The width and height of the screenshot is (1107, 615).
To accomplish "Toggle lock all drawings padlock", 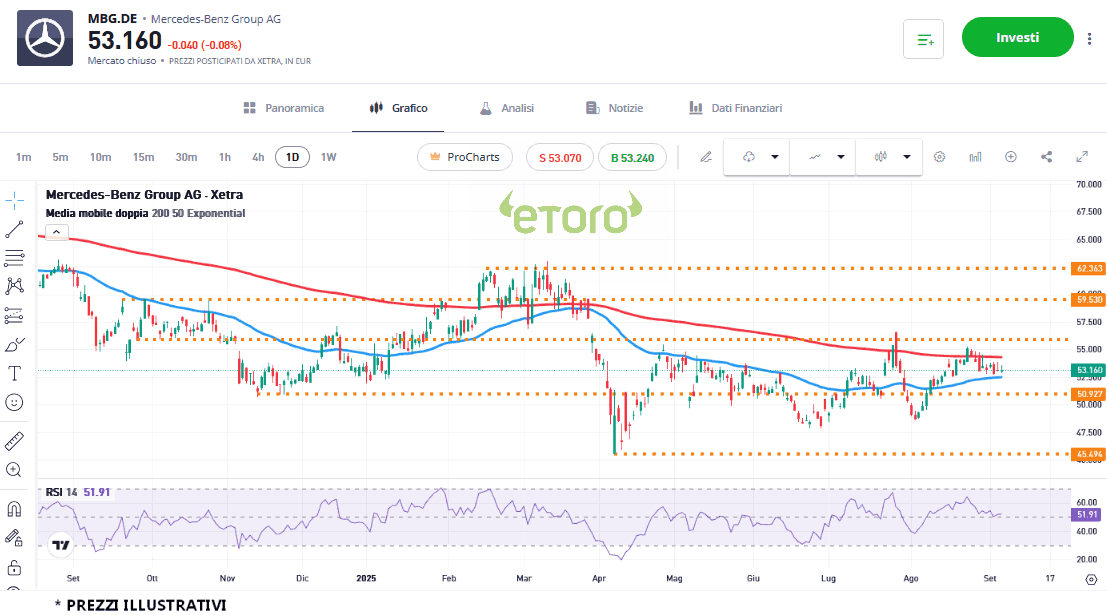I will 14,568.
